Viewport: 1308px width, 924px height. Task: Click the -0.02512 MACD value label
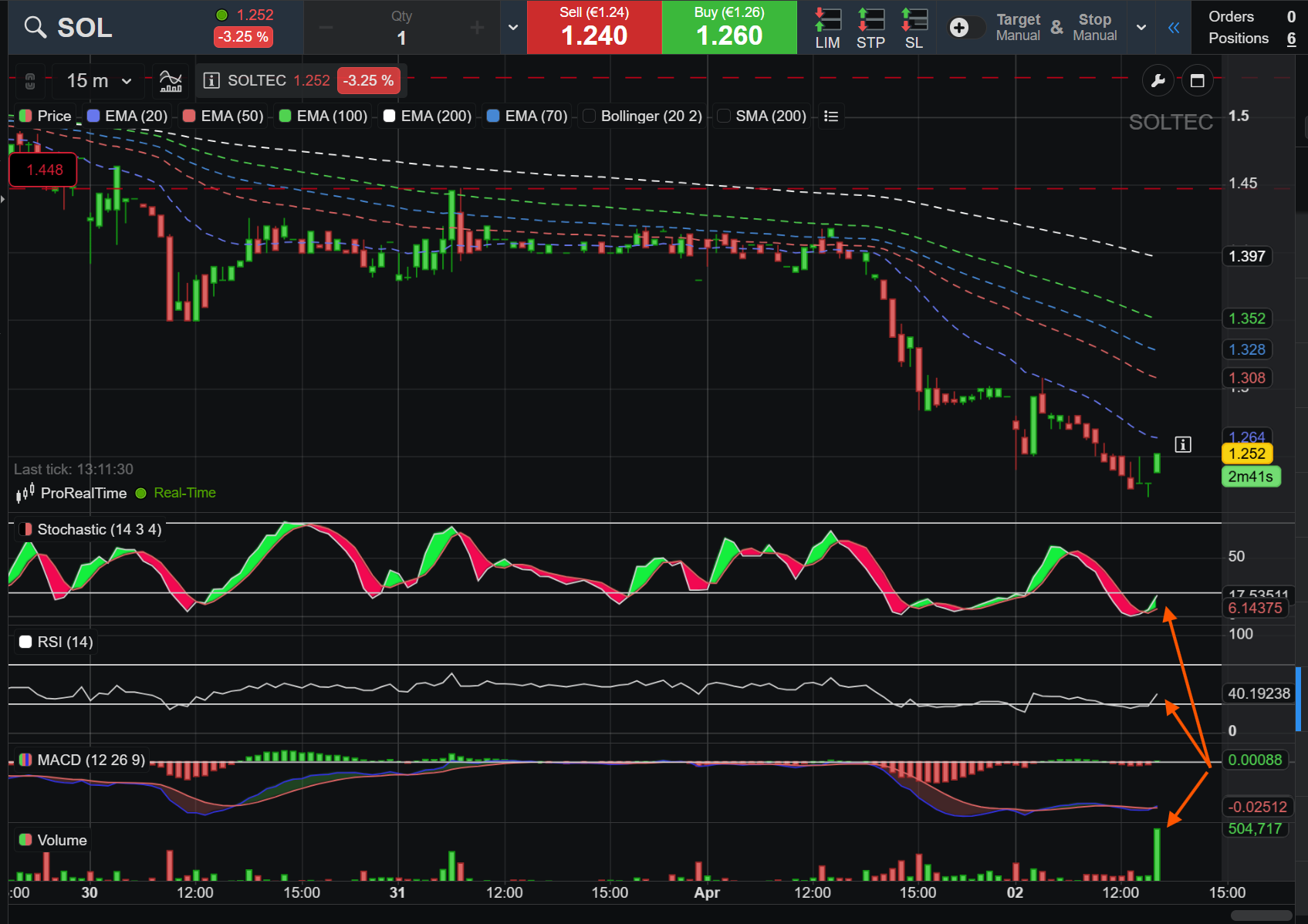point(1257,807)
